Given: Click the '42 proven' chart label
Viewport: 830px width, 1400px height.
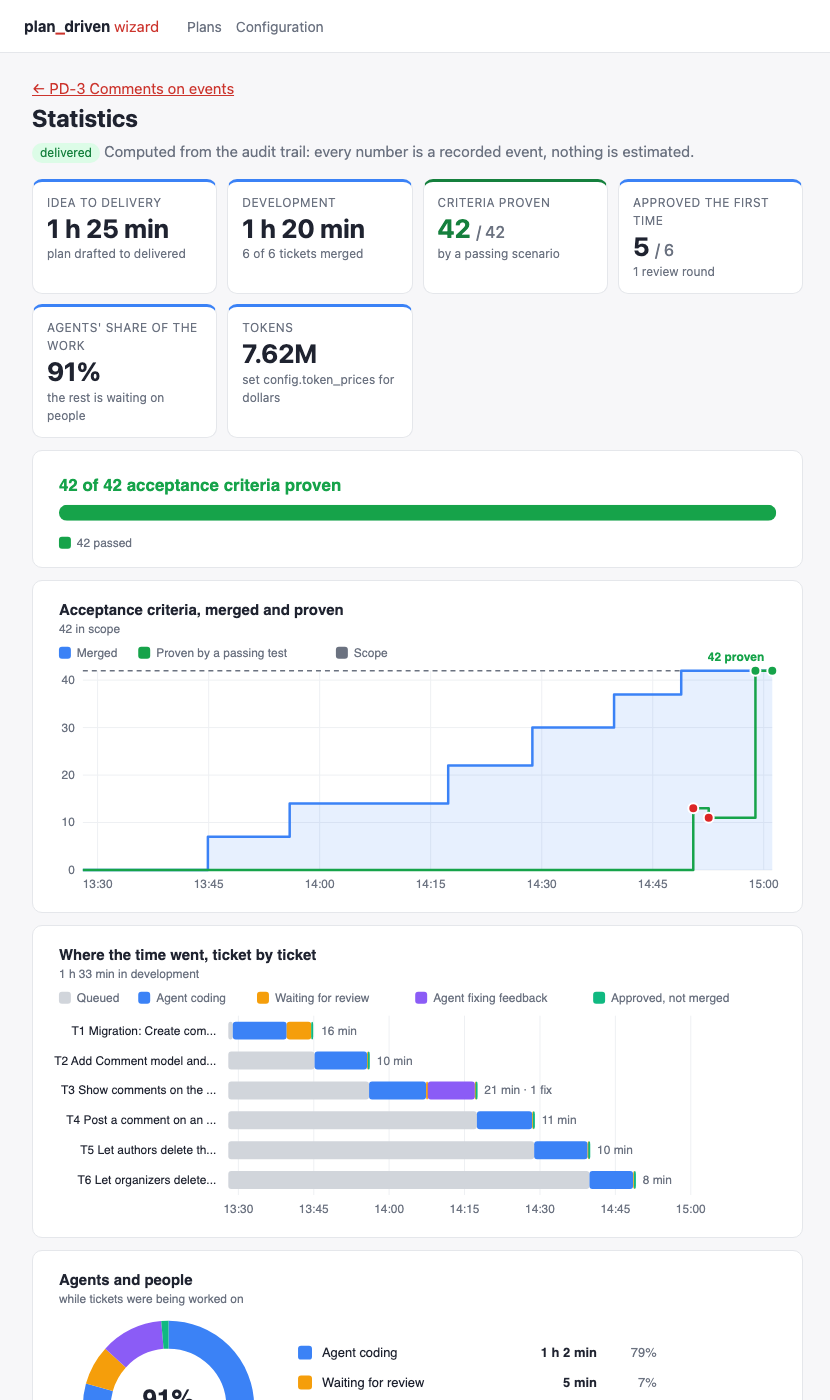Looking at the screenshot, I should (x=735, y=657).
